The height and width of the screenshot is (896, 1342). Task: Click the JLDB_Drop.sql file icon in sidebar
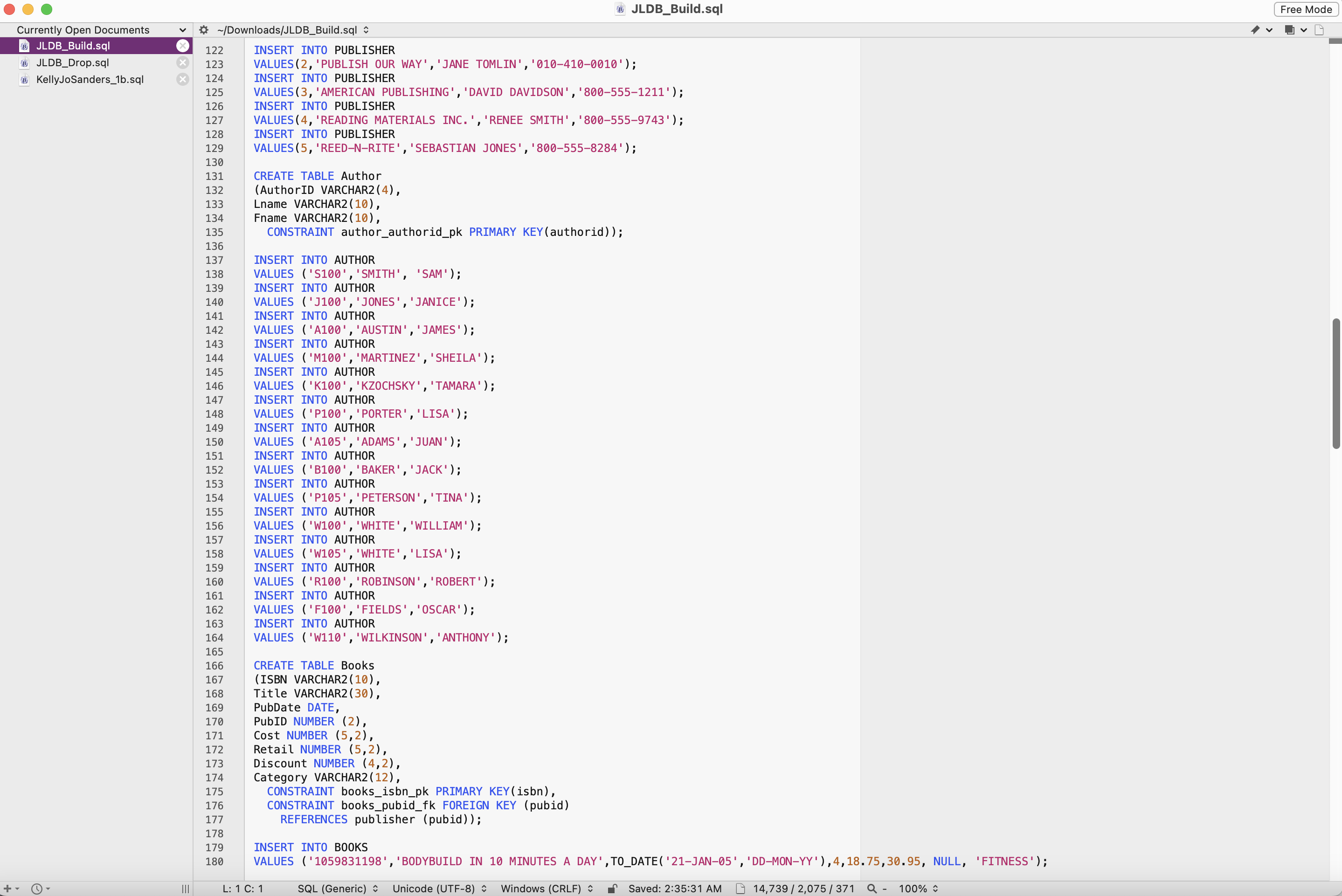25,63
